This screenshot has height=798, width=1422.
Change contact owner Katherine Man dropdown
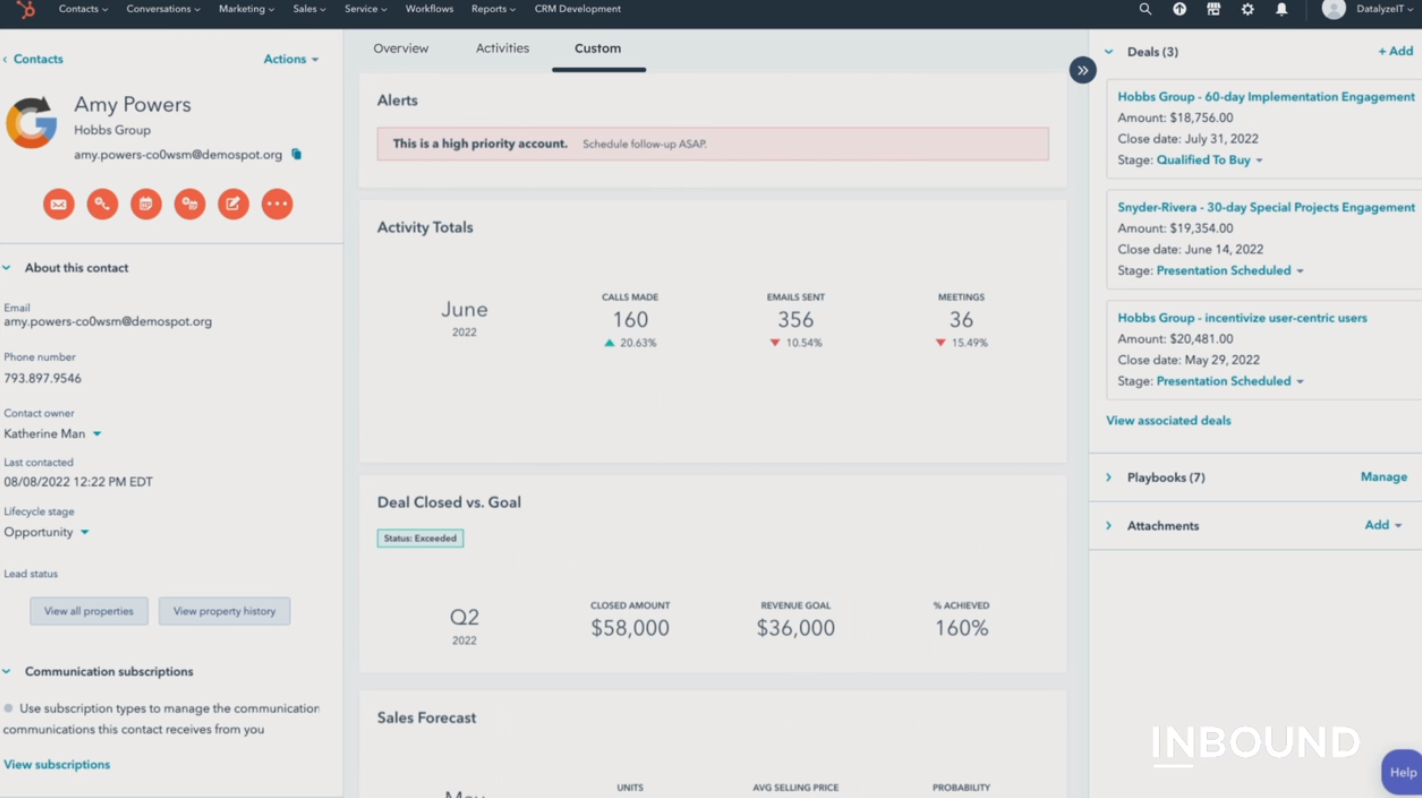[52, 434]
